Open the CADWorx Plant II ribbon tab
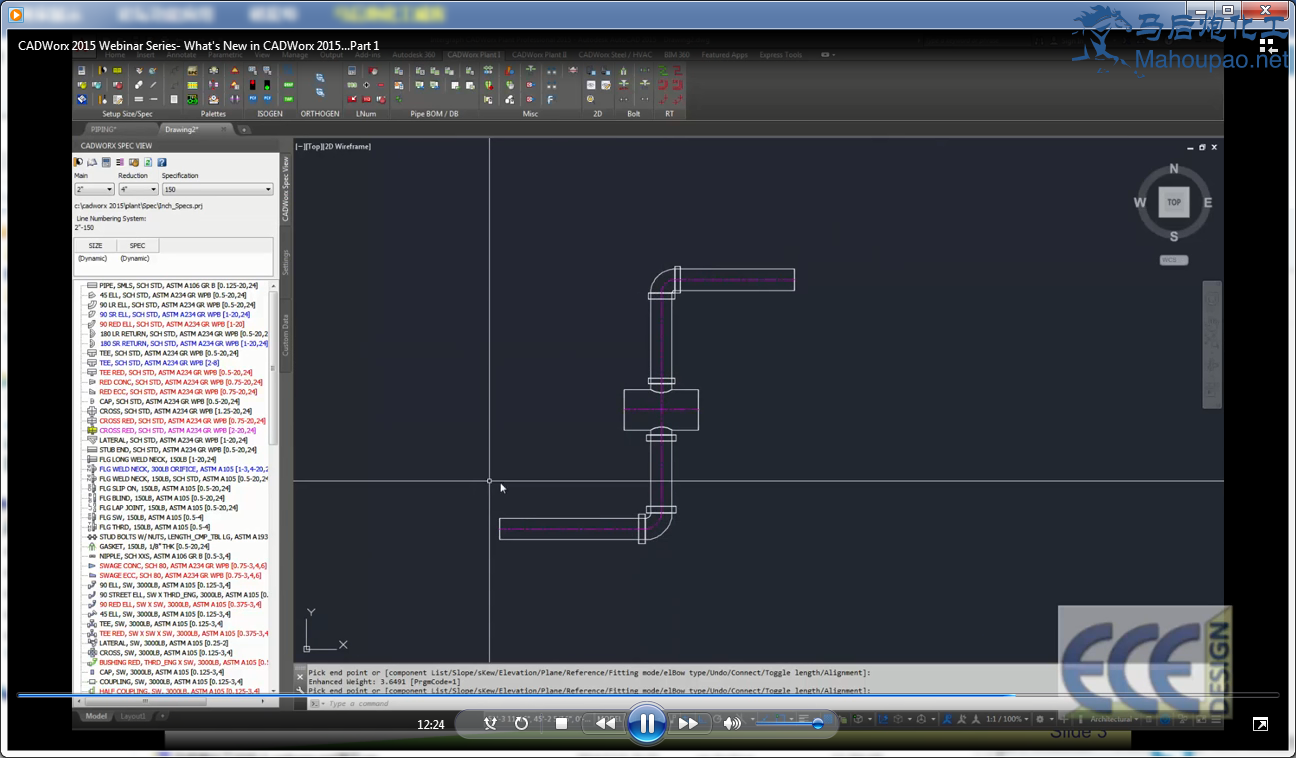The width and height of the screenshot is (1296, 758). (x=540, y=55)
